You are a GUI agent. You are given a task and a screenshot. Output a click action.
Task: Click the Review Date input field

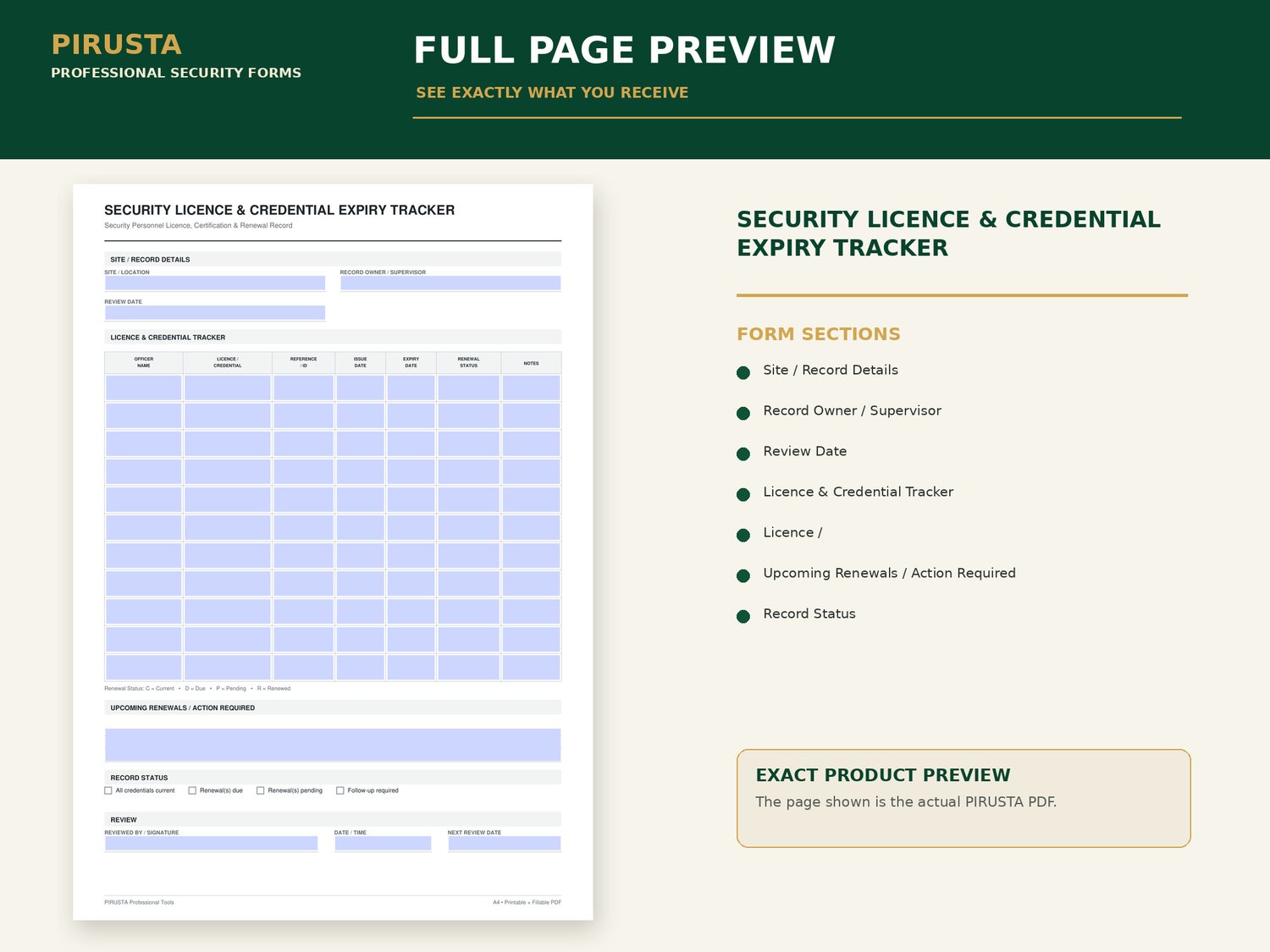coord(215,313)
